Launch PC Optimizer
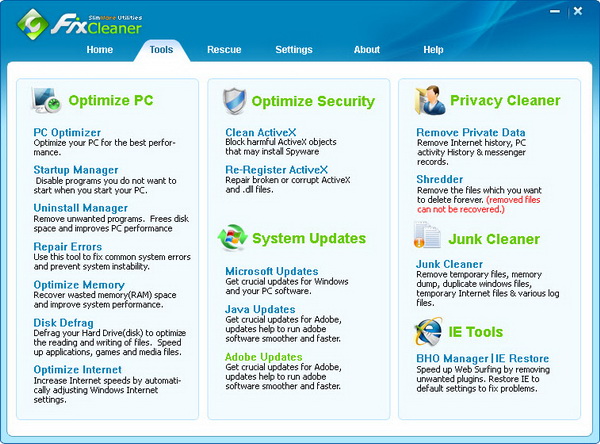The width and height of the screenshot is (600, 444). tap(67, 132)
